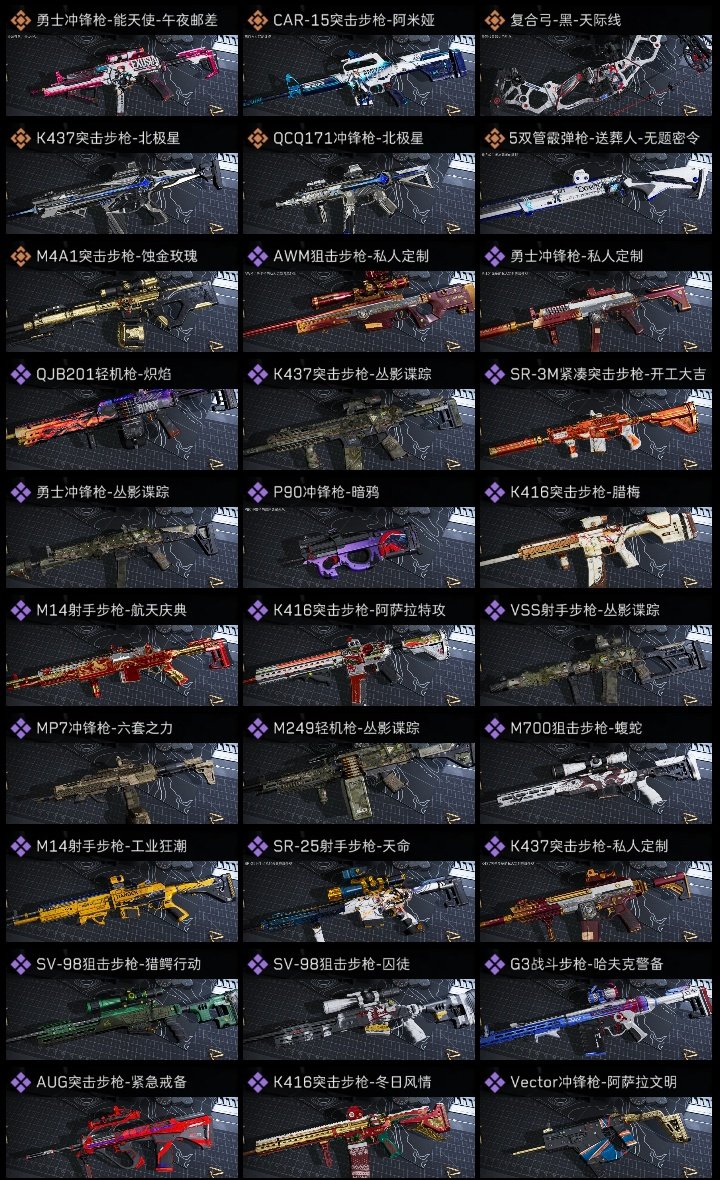Screen dimensions: 720x1180
Task: Click the orange rarity icon beside CAR-15突击步枪-阿米娅
Action: tap(257, 20)
